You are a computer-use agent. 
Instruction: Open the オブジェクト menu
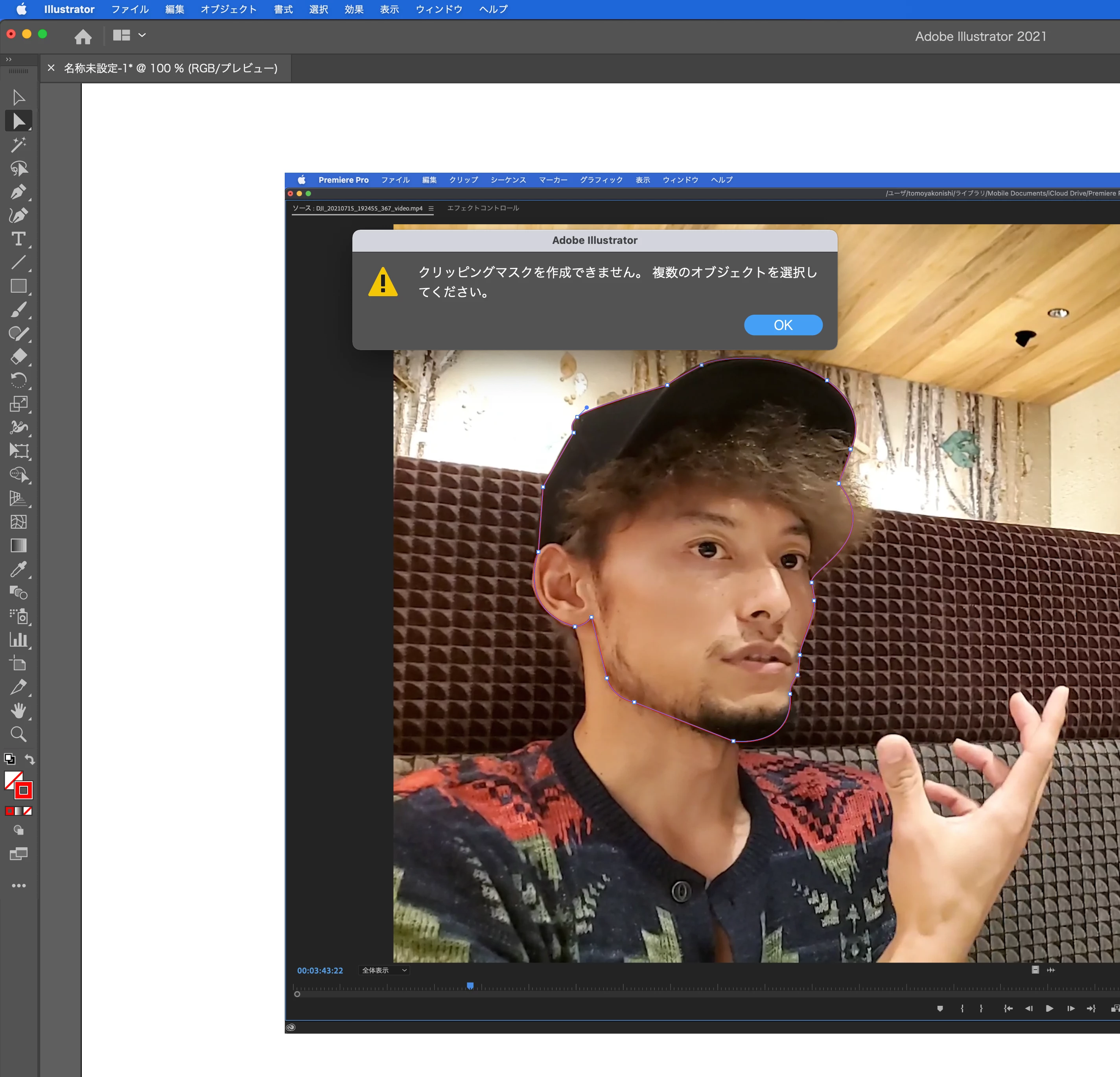228,9
